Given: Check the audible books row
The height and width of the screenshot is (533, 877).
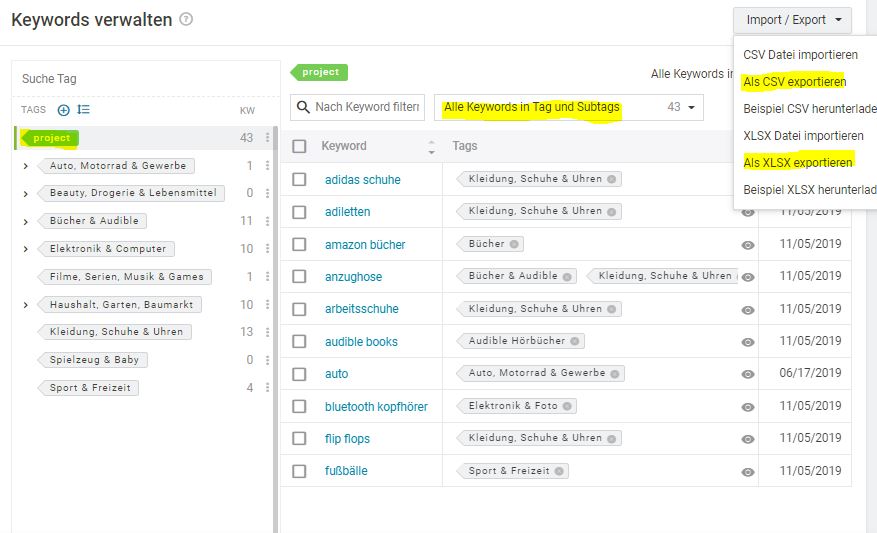Looking at the screenshot, I should point(299,341).
